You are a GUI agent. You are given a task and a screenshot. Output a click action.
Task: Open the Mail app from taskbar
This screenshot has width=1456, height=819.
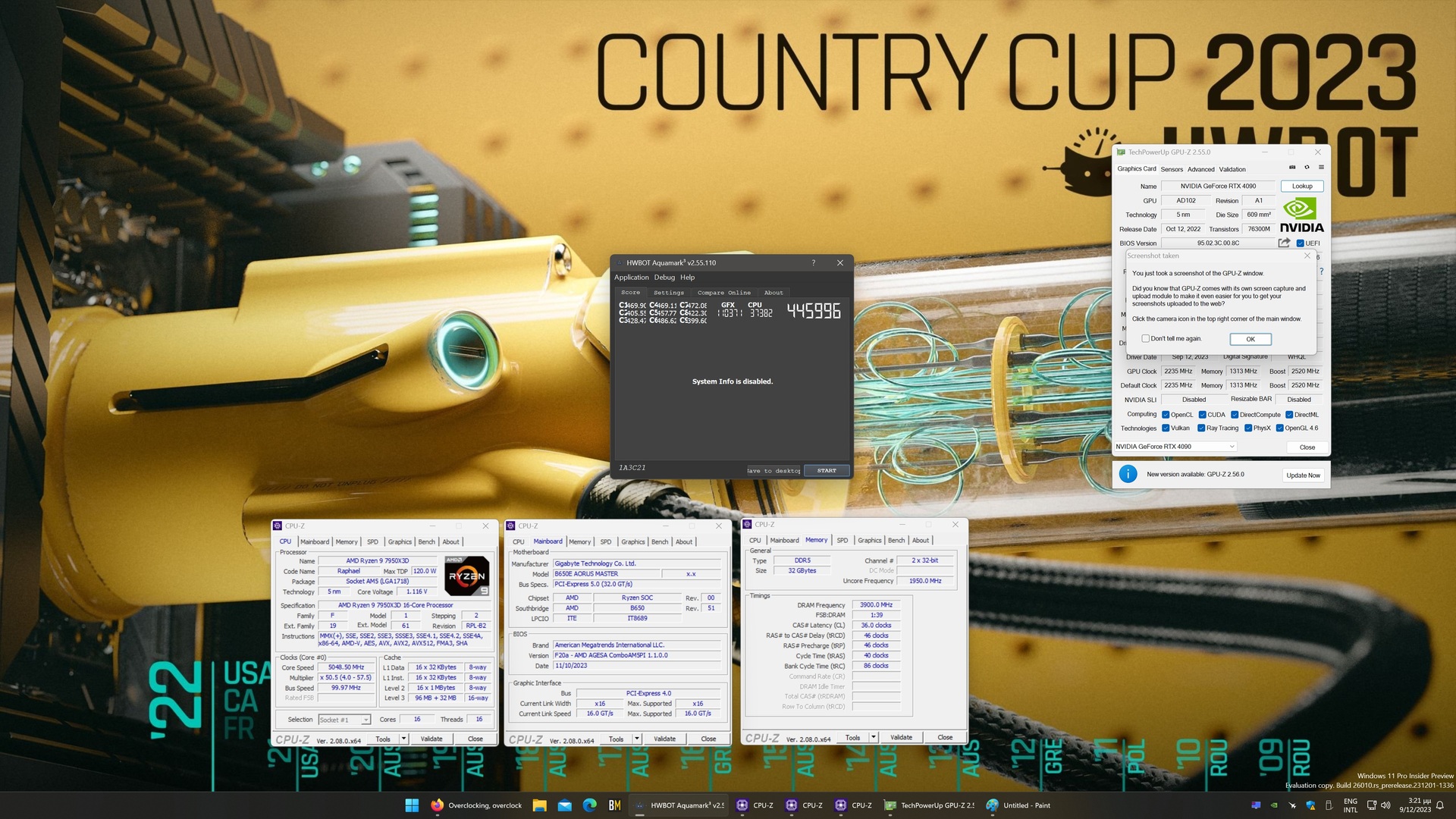(x=565, y=805)
